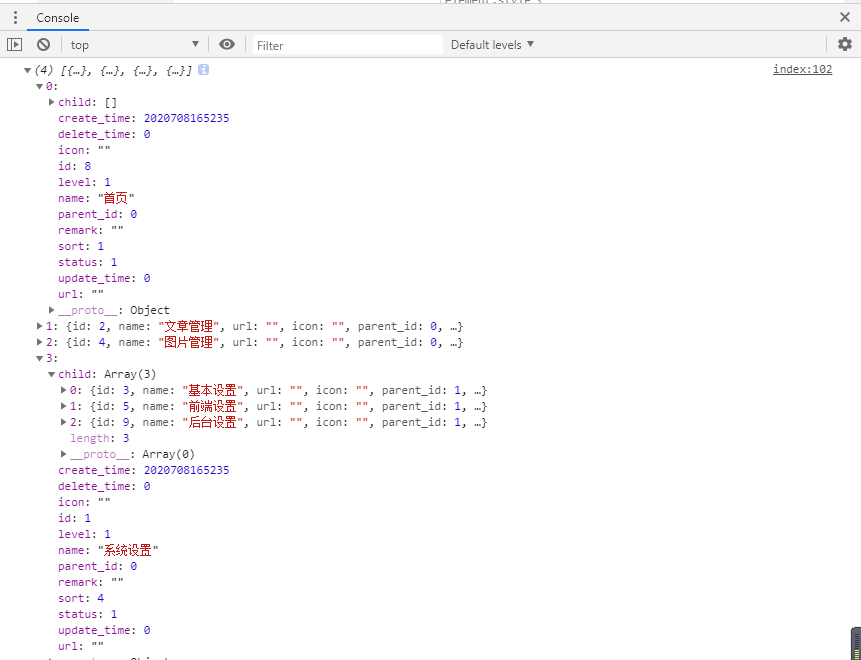Show the console sidebar panel
Image resolution: width=861 pixels, height=660 pixels.
(x=14, y=44)
